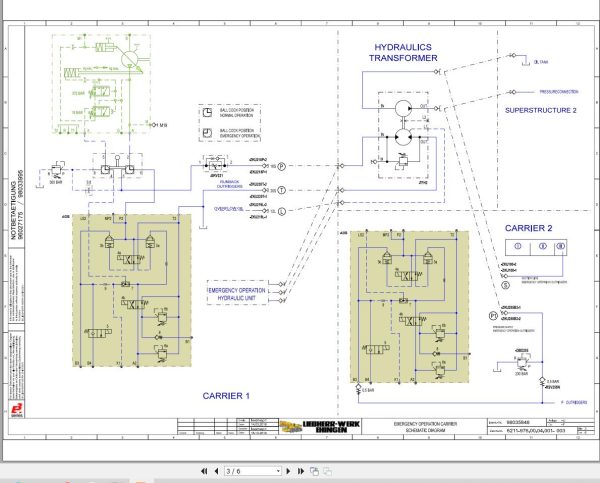
Task: Click the lower motor symbol in the hydraulics transformer
Action: [x=403, y=137]
